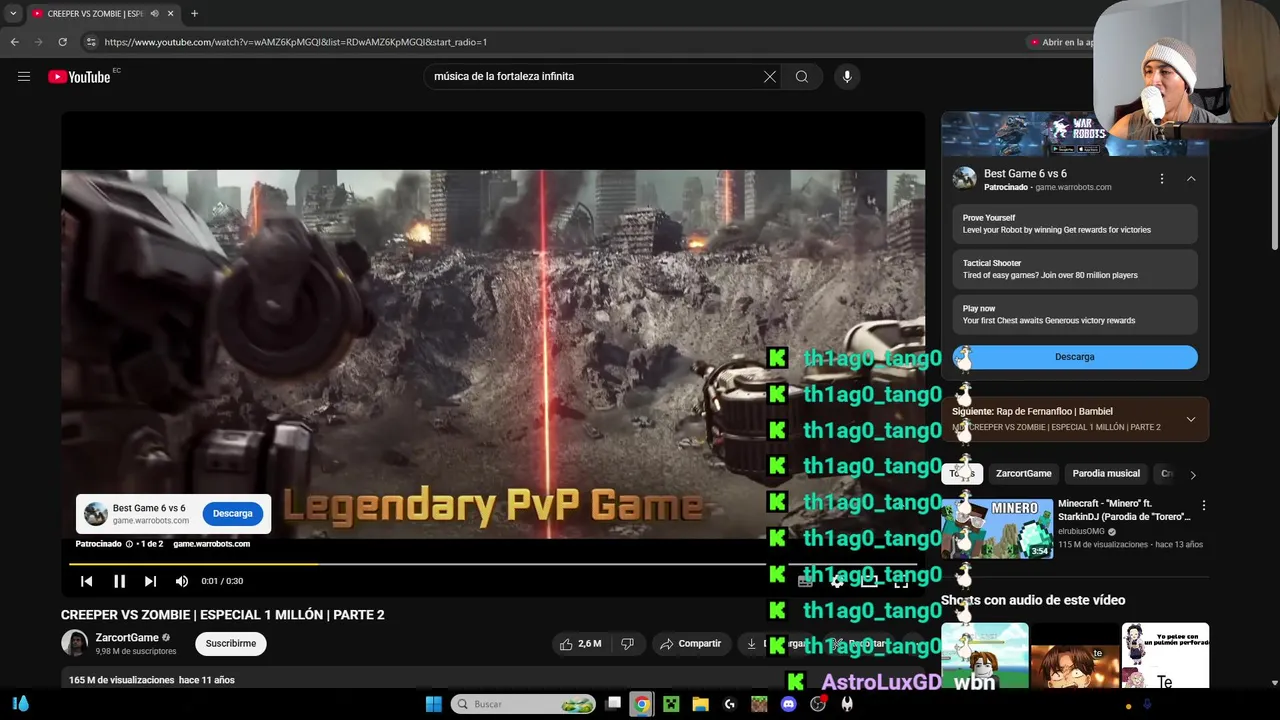The width and height of the screenshot is (1280, 720).
Task: Select the ZarcortGame filter chip
Action: click(x=1023, y=474)
